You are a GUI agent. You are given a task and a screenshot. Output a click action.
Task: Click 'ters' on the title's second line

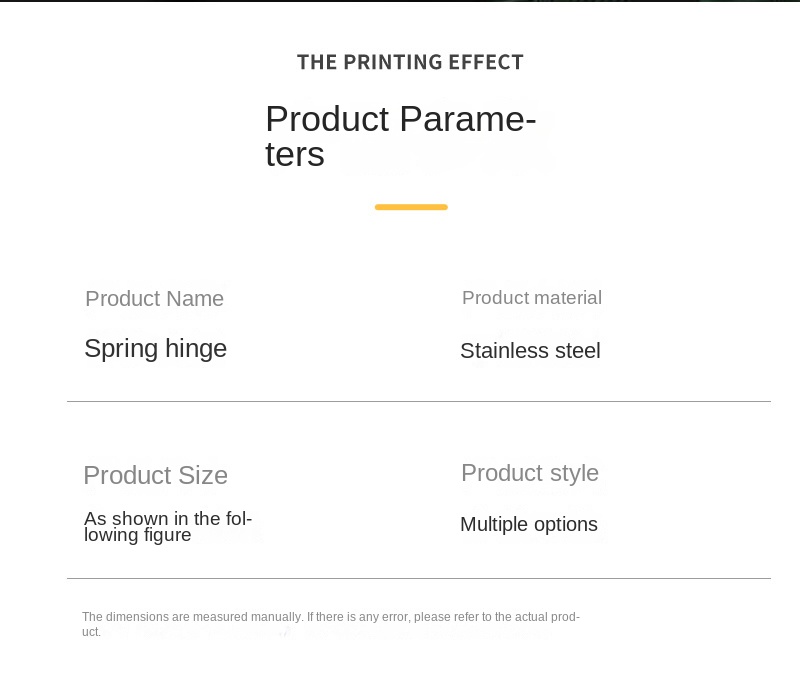295,154
